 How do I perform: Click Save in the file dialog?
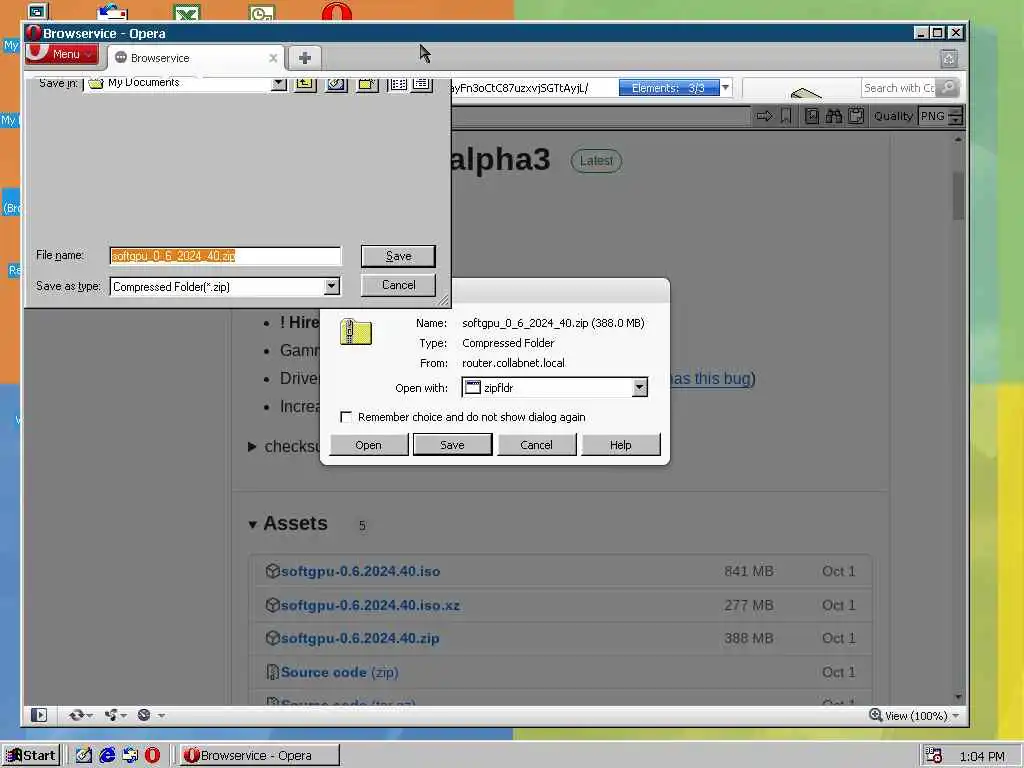(398, 256)
